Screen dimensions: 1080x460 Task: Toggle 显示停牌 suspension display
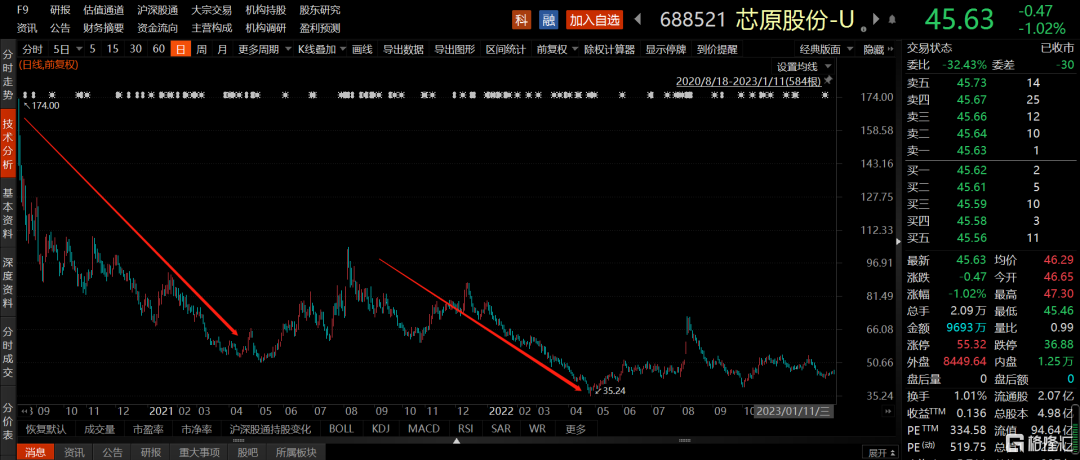tap(665, 50)
